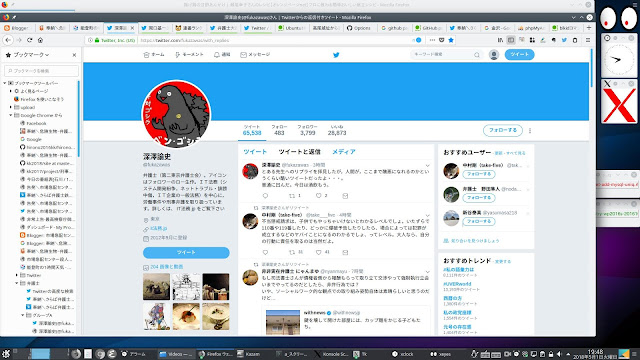Open new tab with plus icon

pos(589,28)
